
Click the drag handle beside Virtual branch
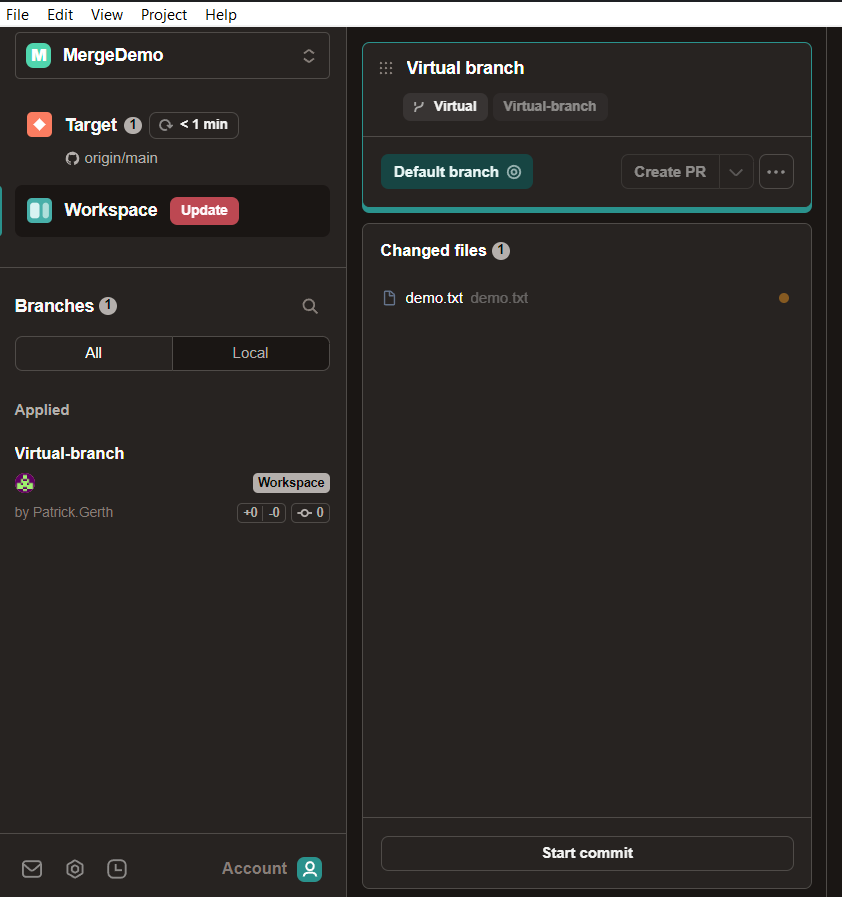coord(386,68)
